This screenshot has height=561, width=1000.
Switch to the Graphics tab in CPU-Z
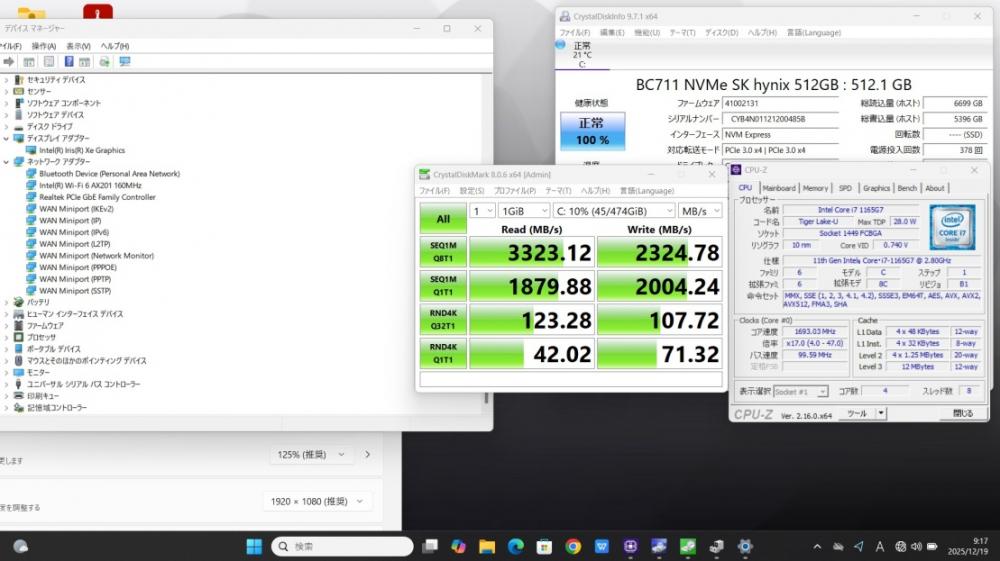coord(876,188)
